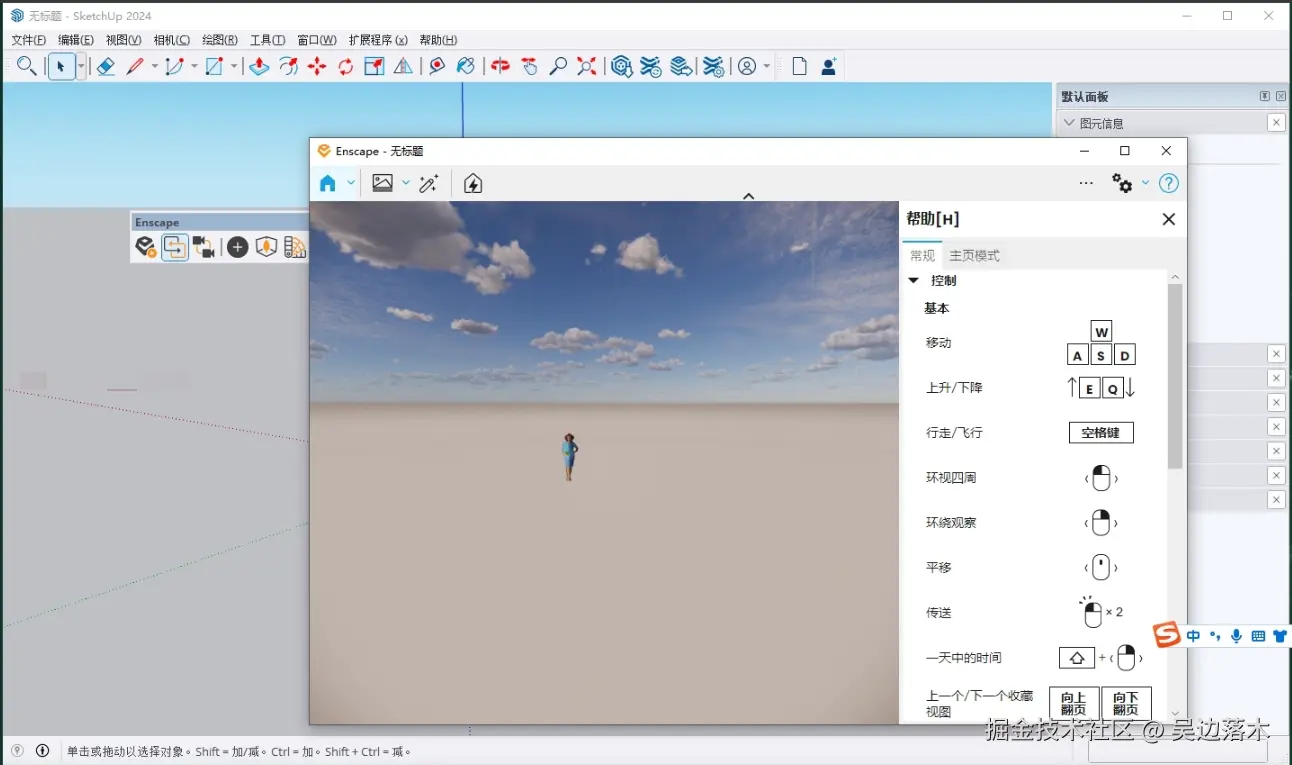The image size is (1292, 765).
Task: Collapse the 图元信息 panel section
Action: coord(1069,123)
